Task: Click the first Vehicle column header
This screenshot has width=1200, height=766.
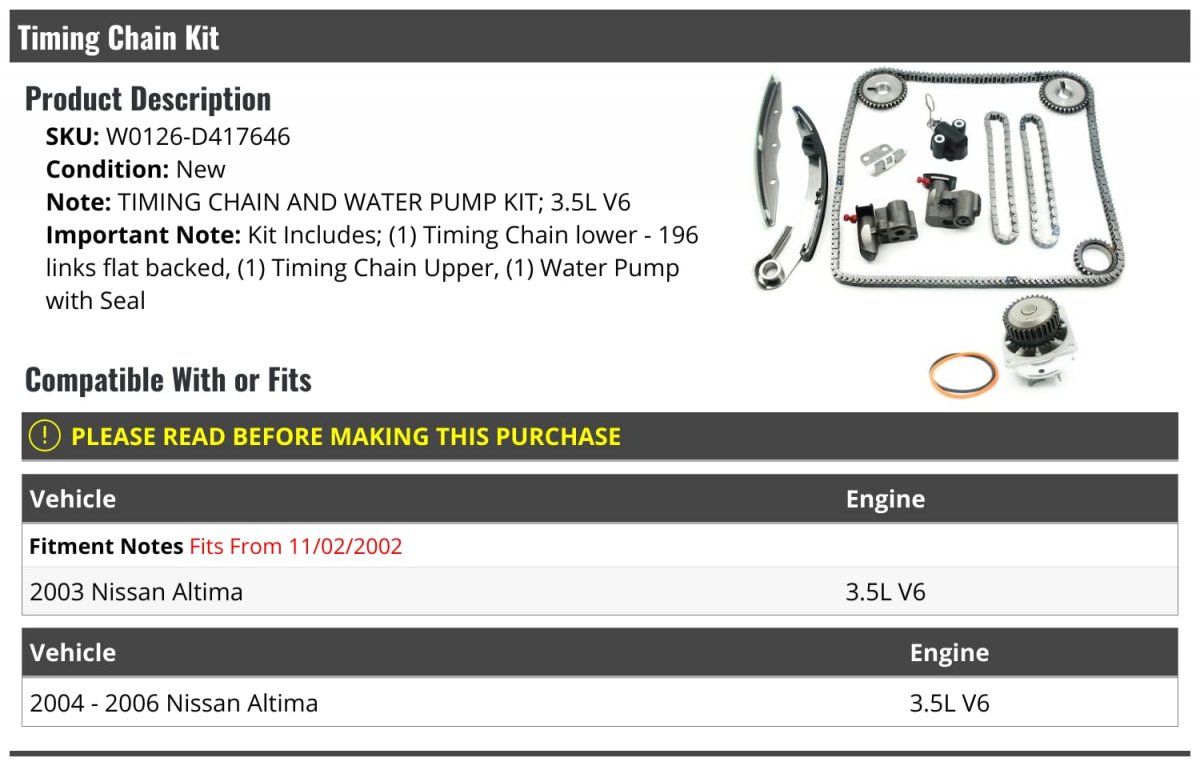Action: (73, 498)
